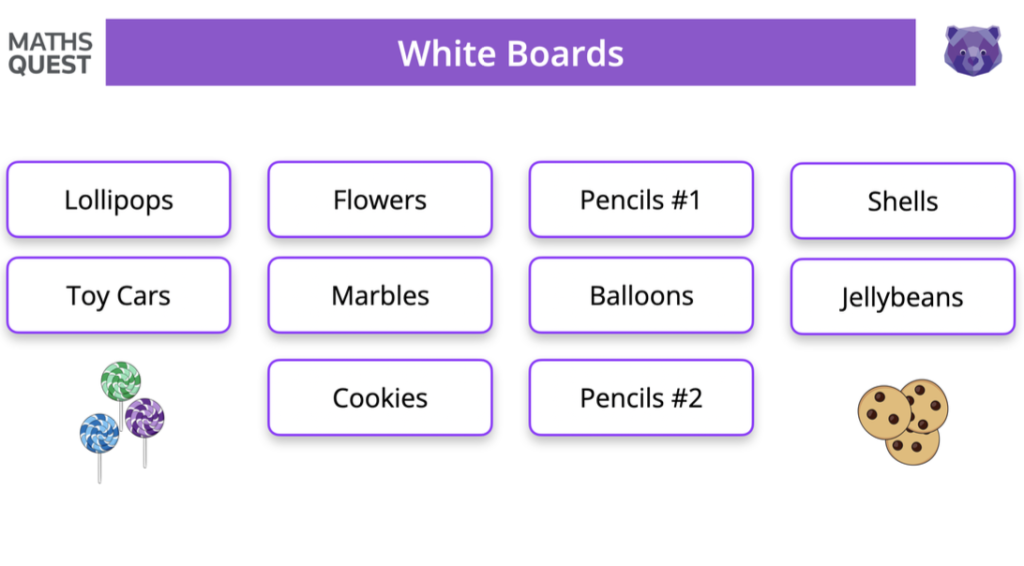1024x566 pixels.
Task: Open the Balloons white board
Action: [641, 296]
